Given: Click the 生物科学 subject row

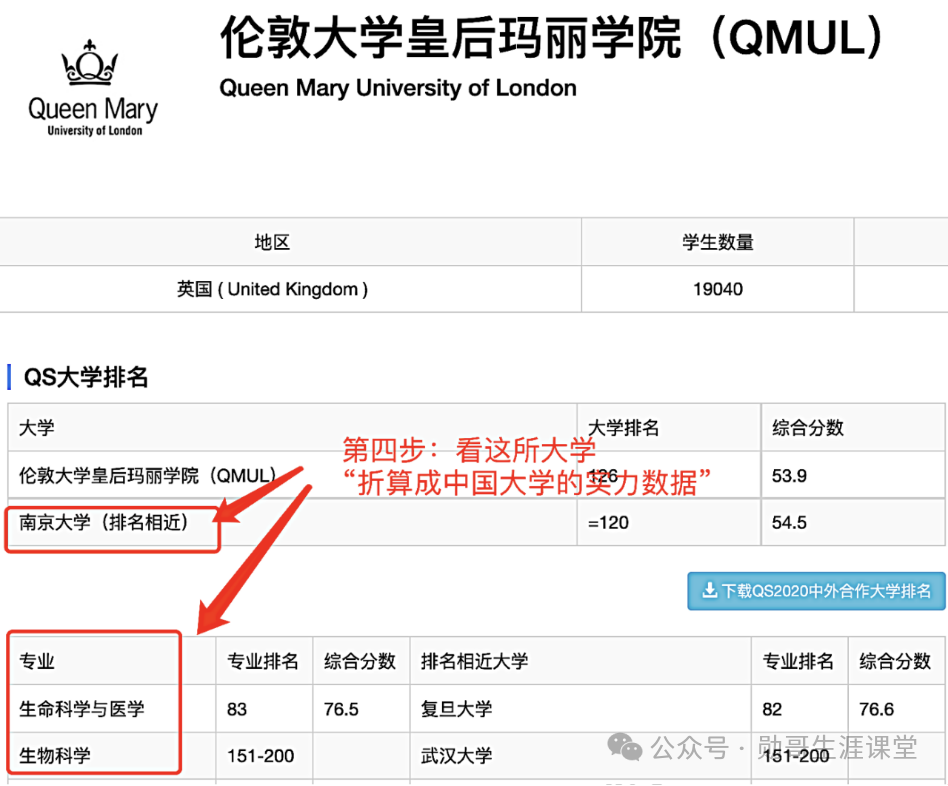Looking at the screenshot, I should click(55, 755).
